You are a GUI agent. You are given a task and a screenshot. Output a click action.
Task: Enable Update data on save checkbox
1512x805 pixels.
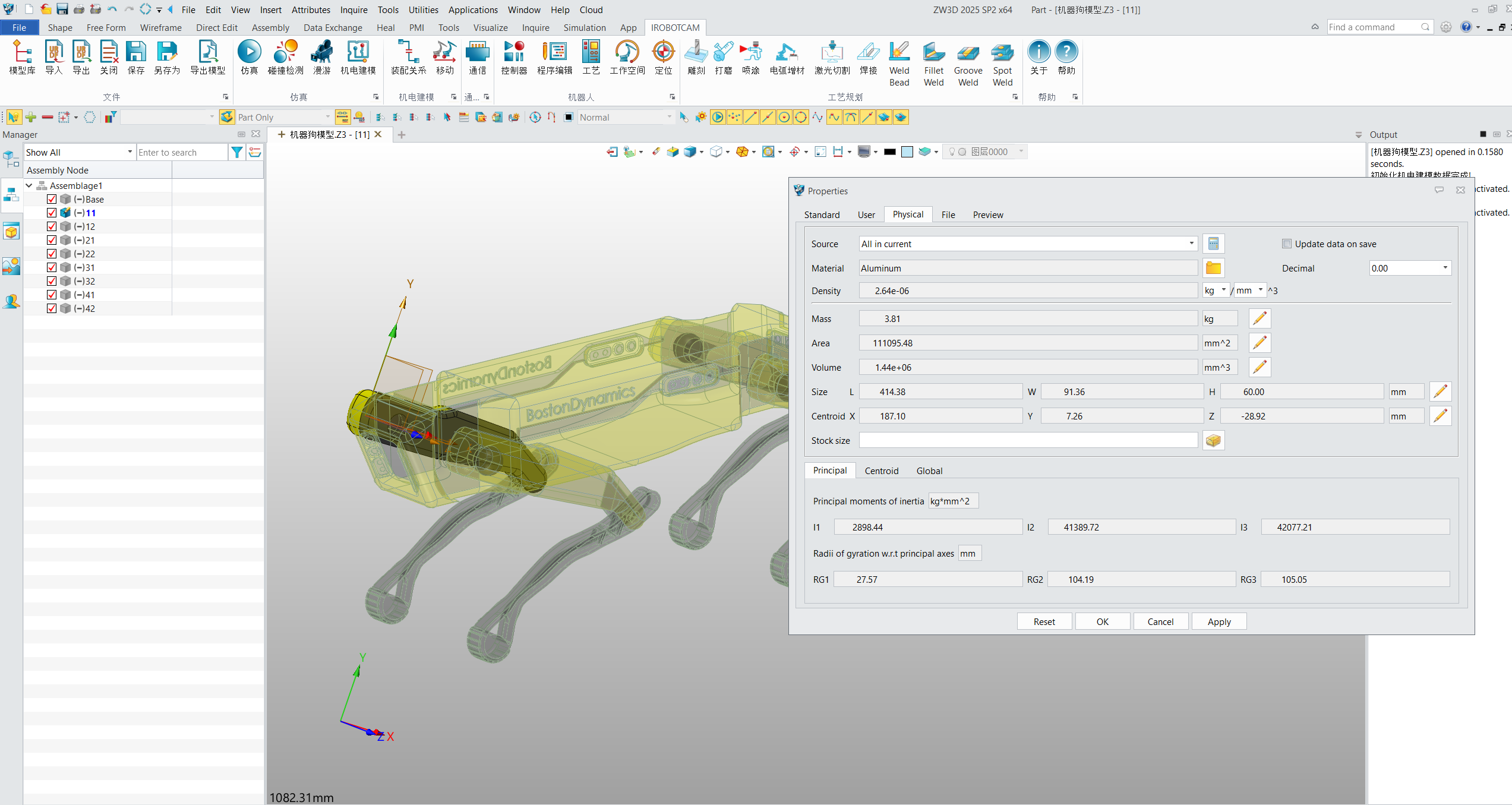click(x=1287, y=244)
